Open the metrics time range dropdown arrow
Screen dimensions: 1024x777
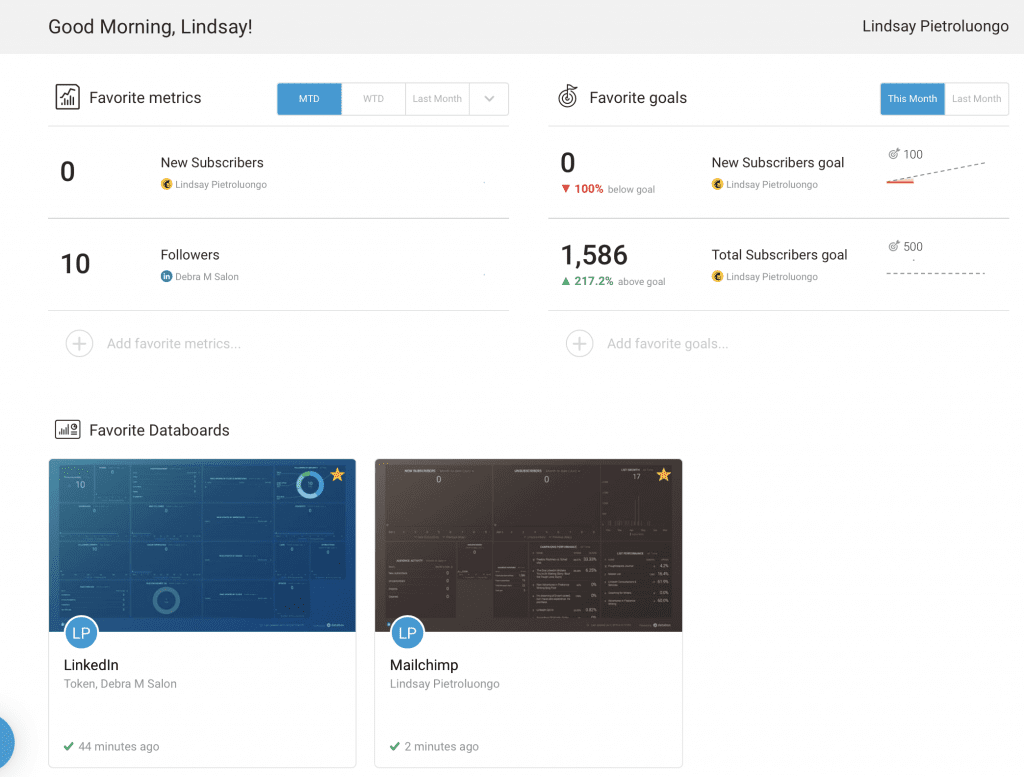[489, 99]
